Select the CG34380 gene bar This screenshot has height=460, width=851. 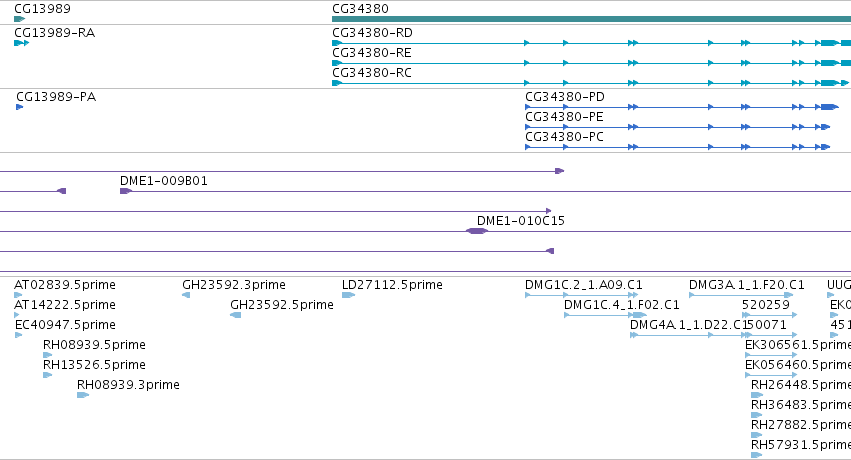592,19
